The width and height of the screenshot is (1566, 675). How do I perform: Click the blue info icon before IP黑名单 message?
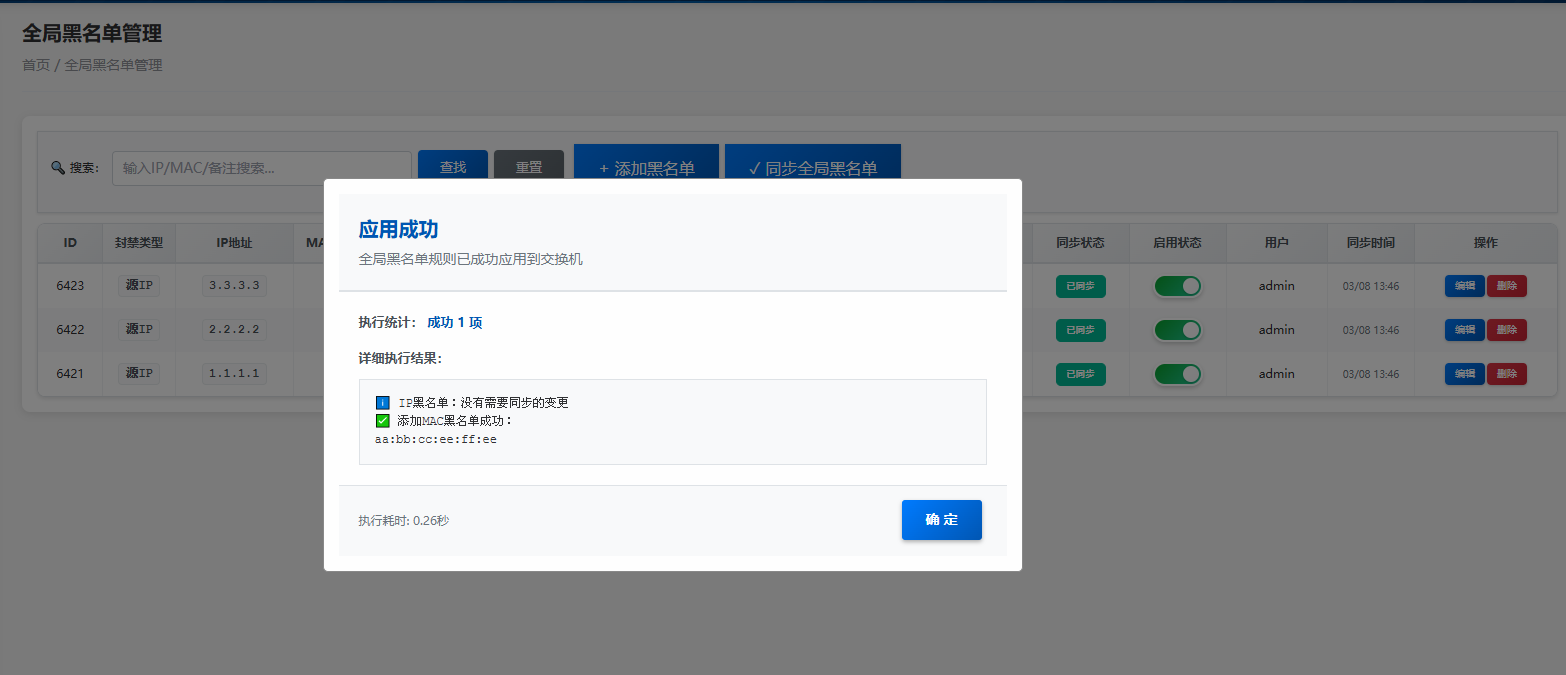click(381, 402)
